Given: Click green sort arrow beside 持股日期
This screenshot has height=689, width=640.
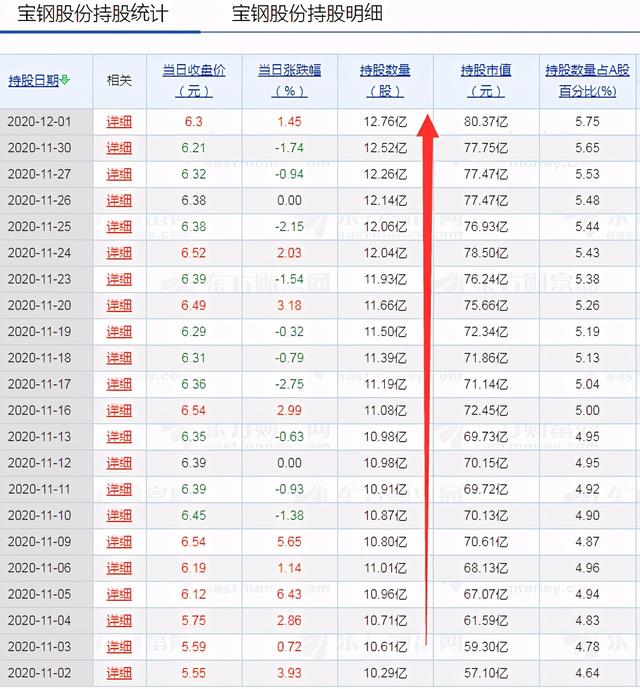Looking at the screenshot, I should pyautogui.click(x=65, y=80).
